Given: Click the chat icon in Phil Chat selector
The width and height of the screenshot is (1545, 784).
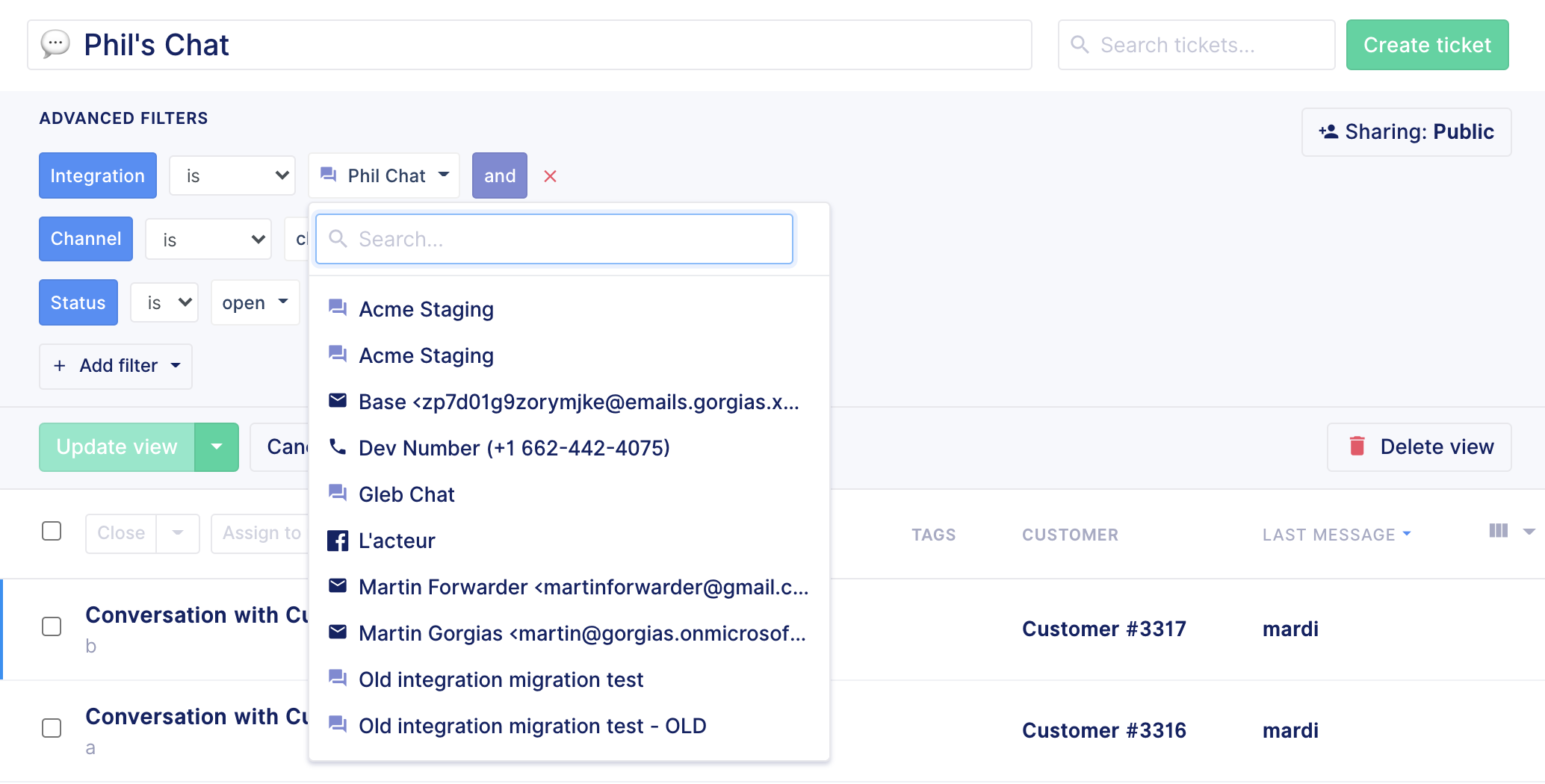Looking at the screenshot, I should tap(328, 175).
